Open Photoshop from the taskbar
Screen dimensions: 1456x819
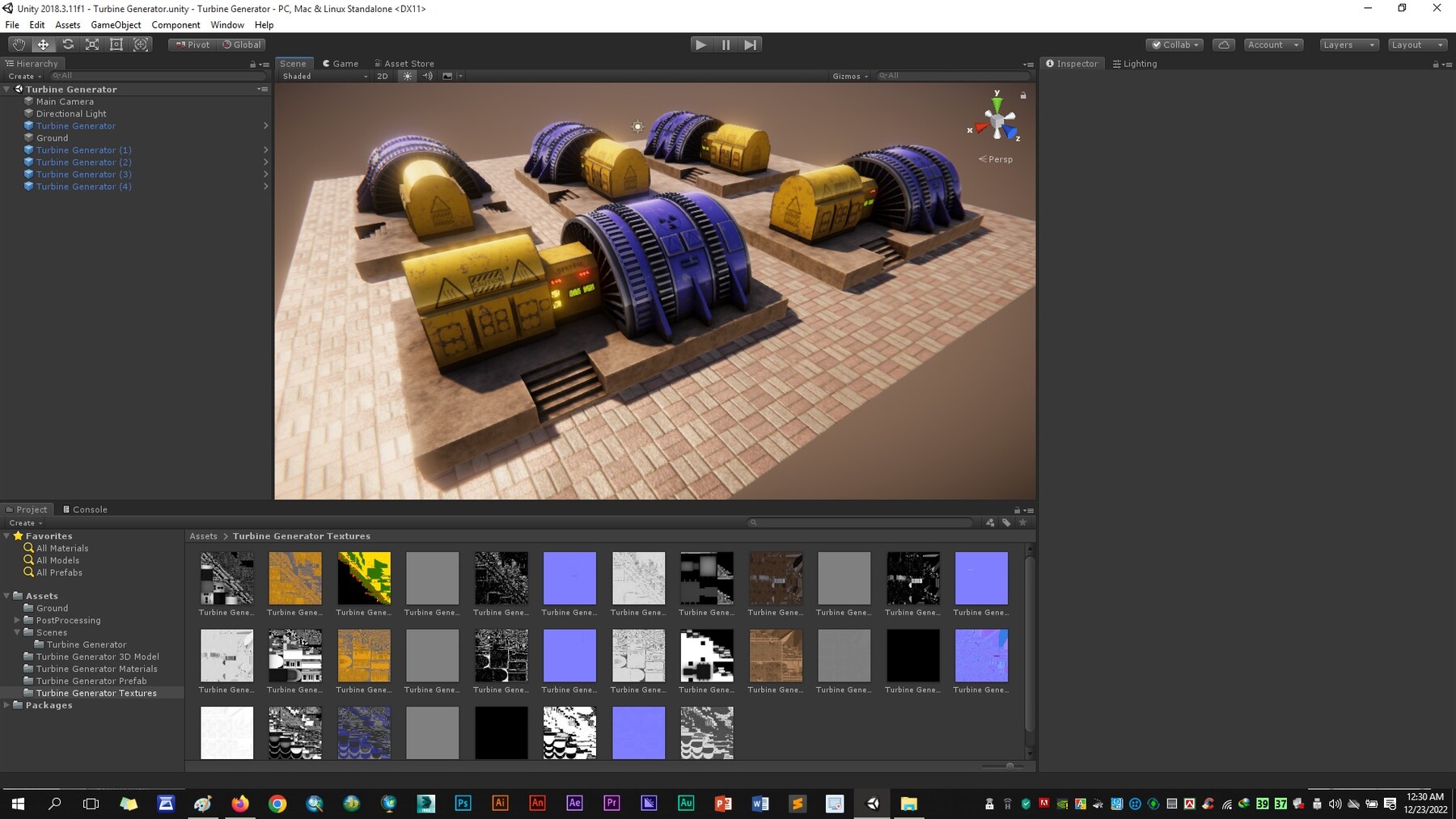[x=462, y=803]
